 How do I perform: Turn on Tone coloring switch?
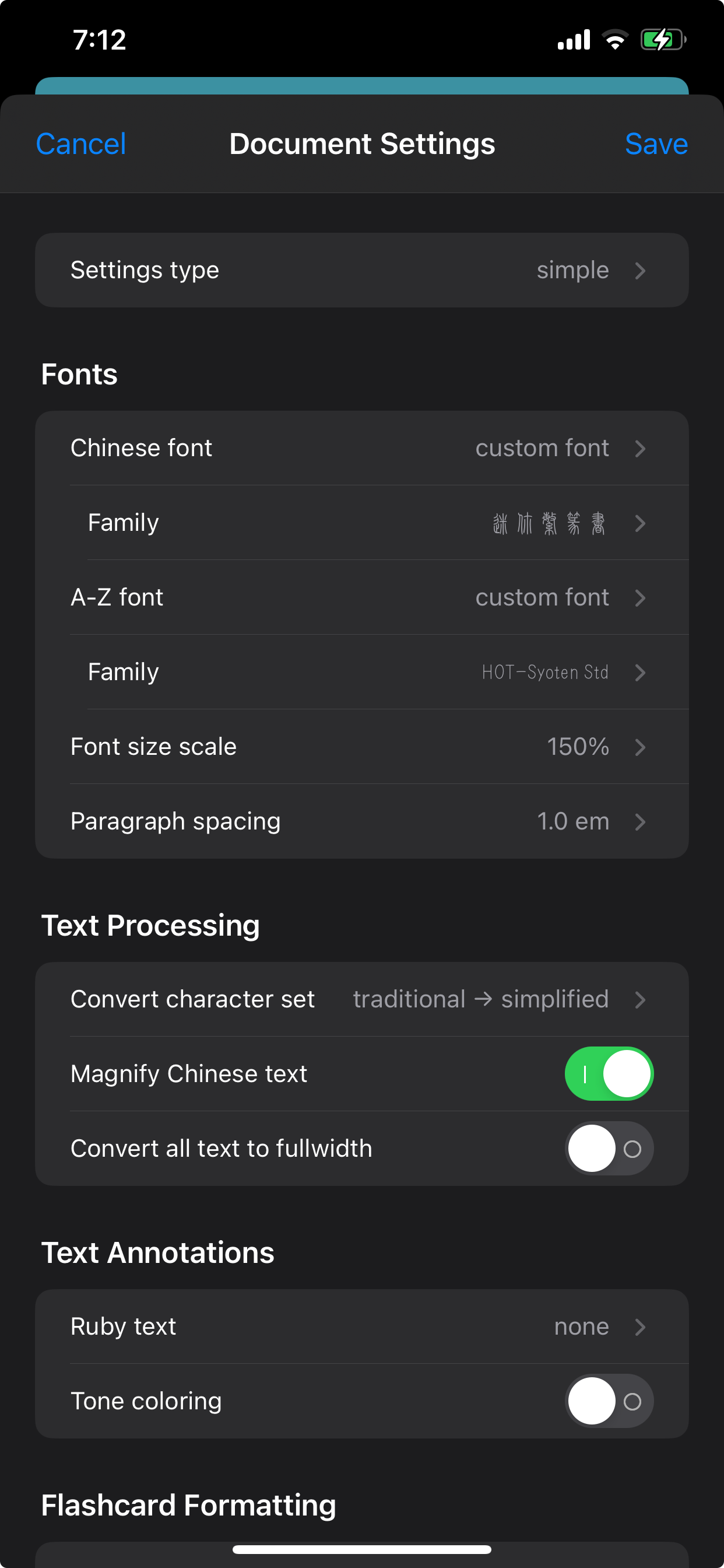609,1401
